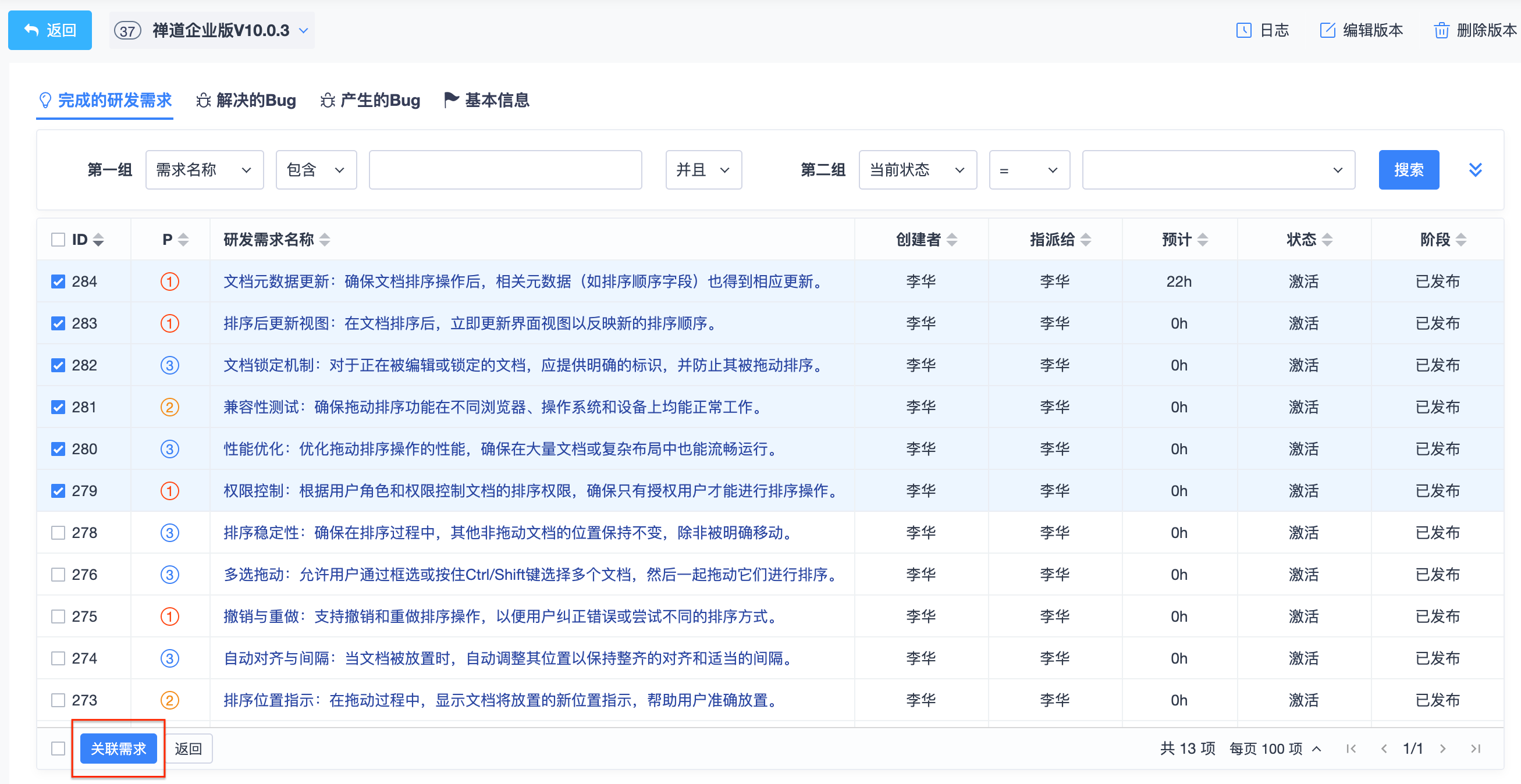Switch to the 基本信息 tab
Screen dimensions: 1521x784
click(x=486, y=101)
